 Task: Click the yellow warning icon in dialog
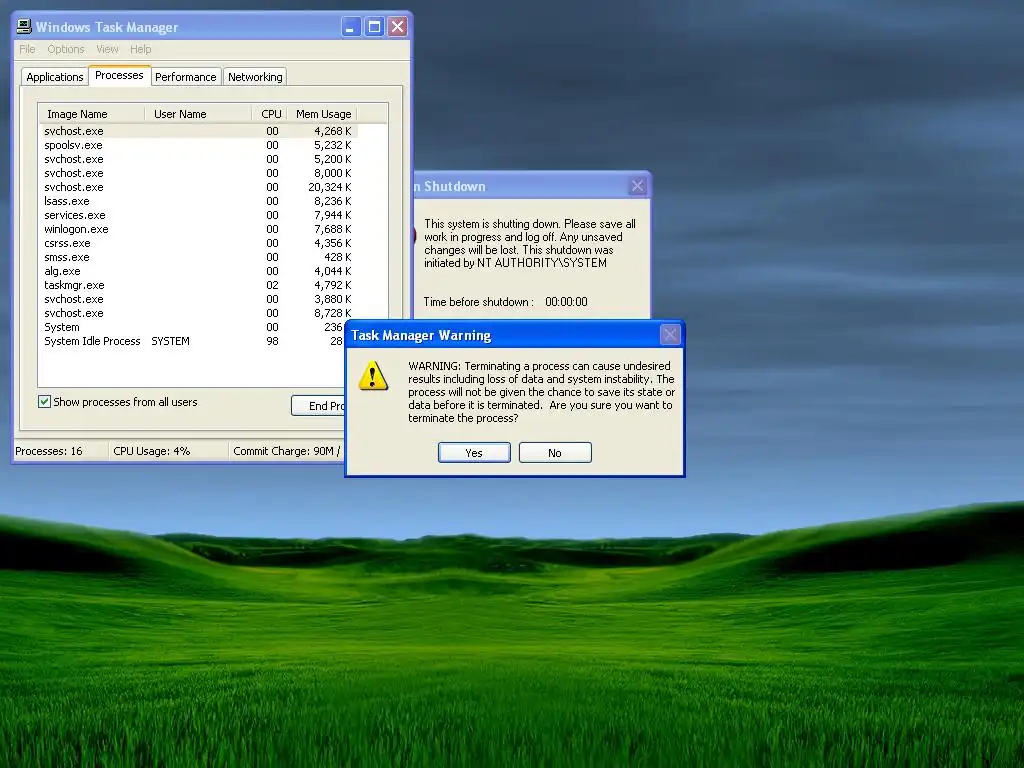pos(373,376)
